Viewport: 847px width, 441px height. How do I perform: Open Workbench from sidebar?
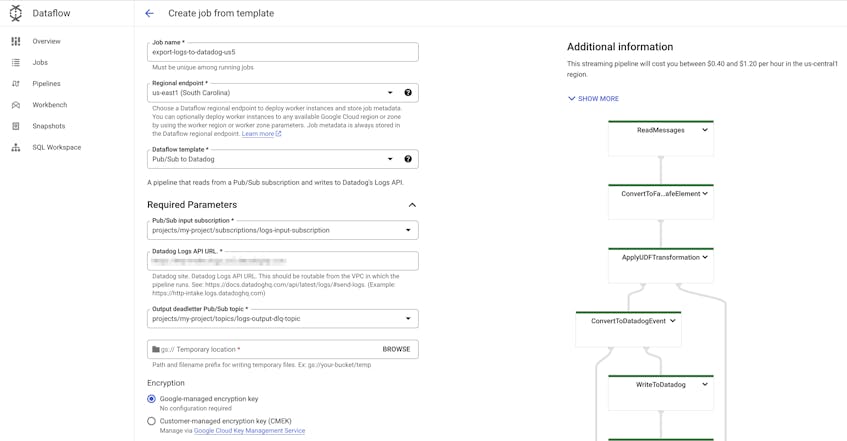point(50,105)
